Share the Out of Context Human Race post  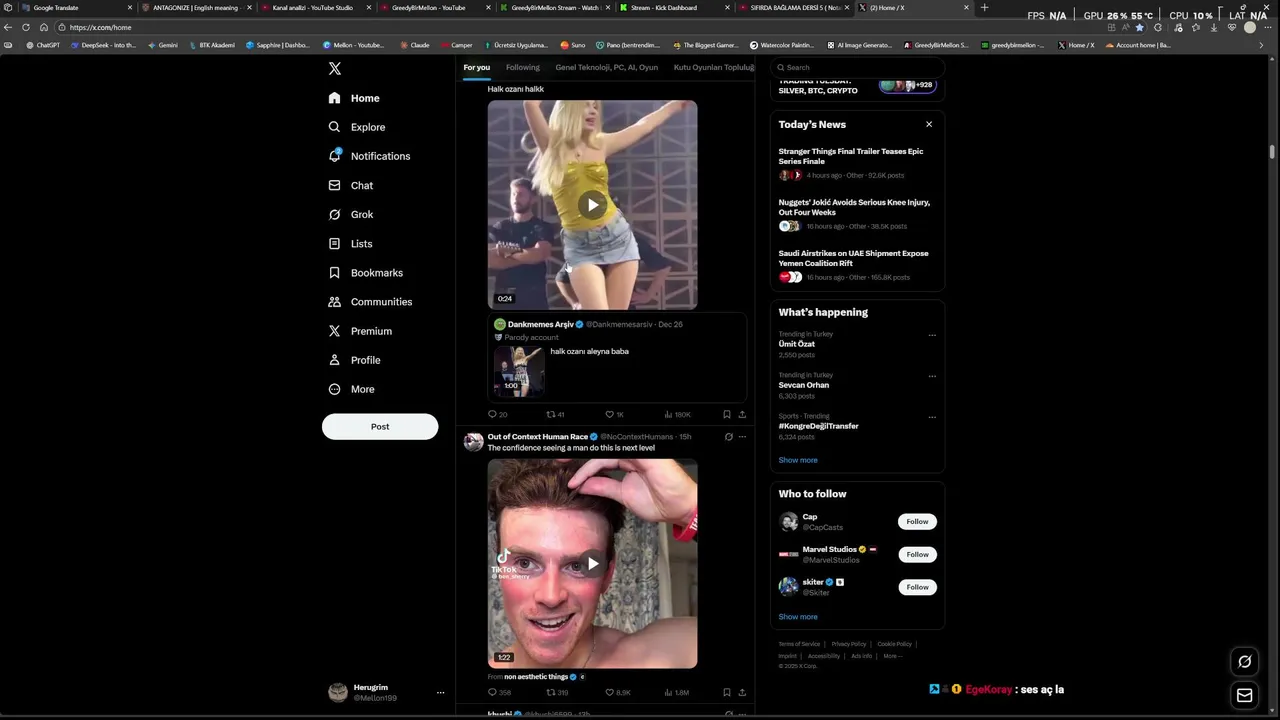(742, 692)
